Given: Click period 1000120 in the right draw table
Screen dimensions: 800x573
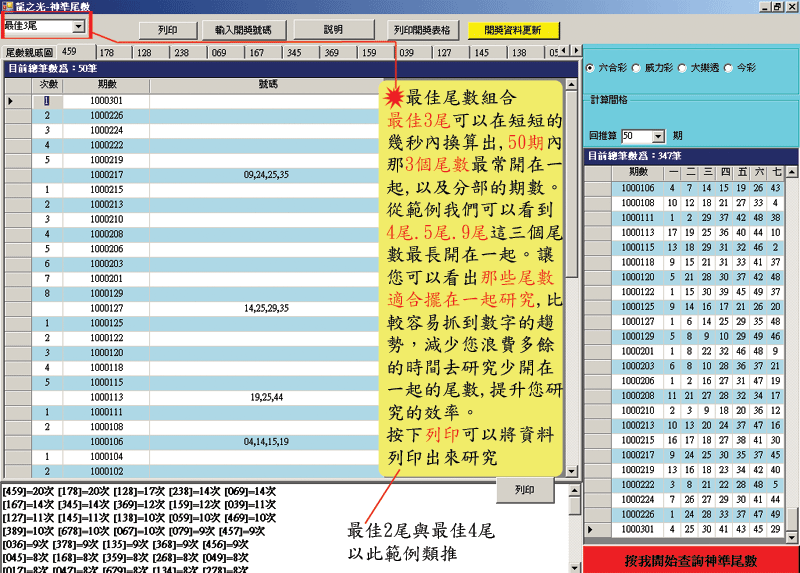Looking at the screenshot, I should (638, 277).
